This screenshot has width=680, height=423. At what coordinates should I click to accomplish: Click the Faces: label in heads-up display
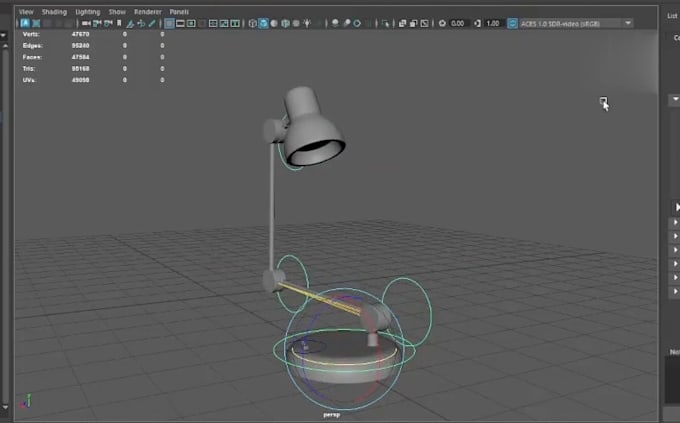pyautogui.click(x=32, y=57)
